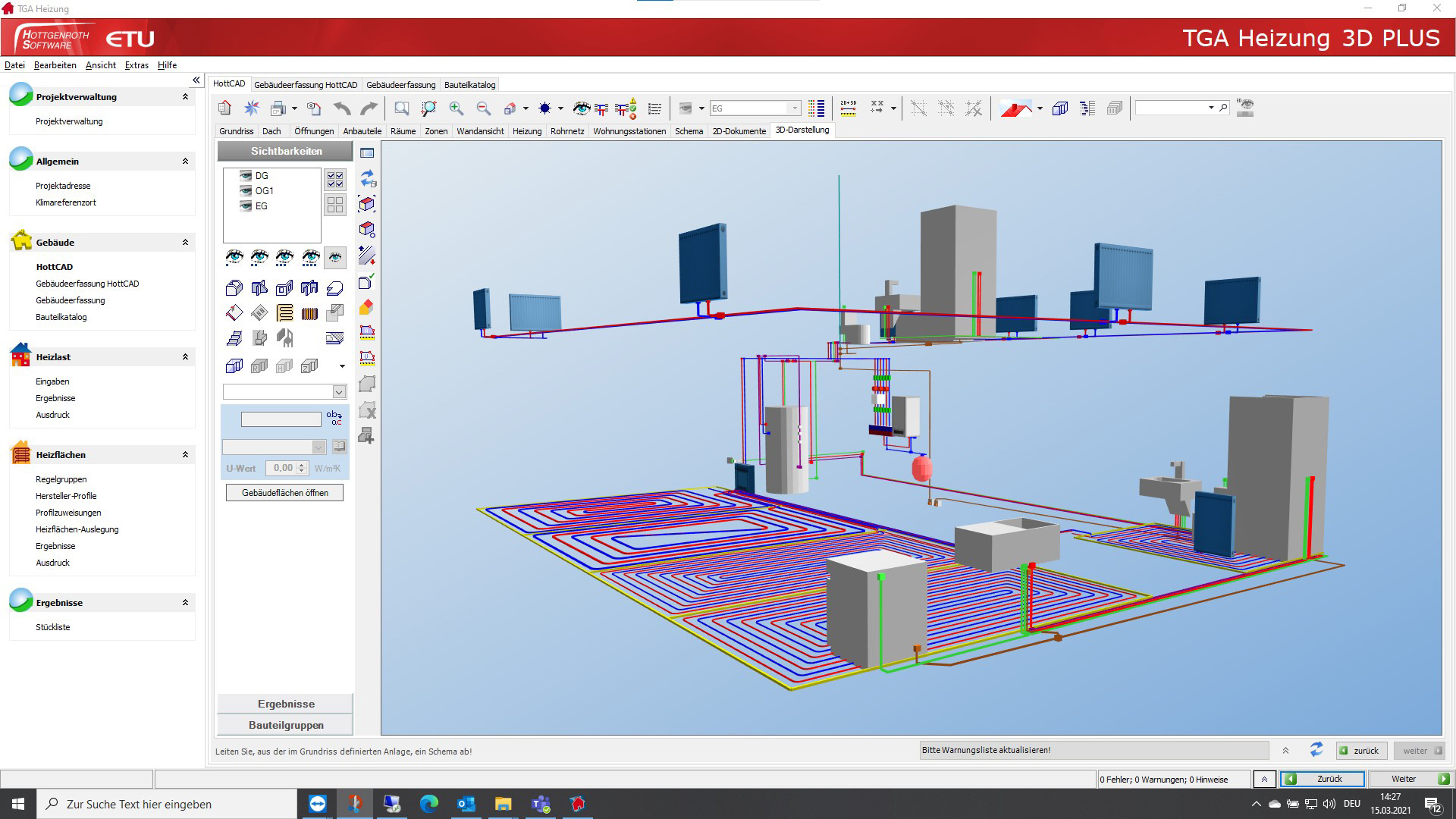
Task: Click the green Weiter button
Action: click(1410, 779)
